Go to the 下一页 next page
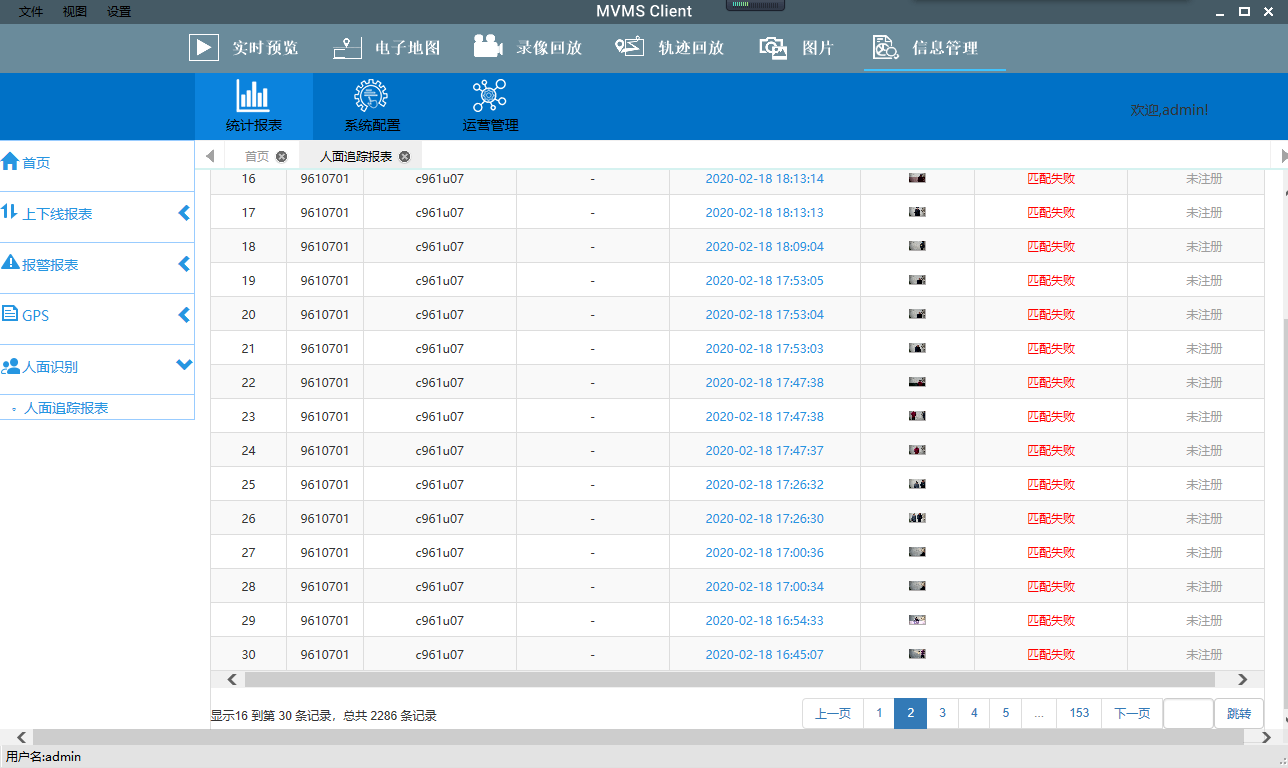Viewport: 1288px width, 768px height. [x=1132, y=713]
